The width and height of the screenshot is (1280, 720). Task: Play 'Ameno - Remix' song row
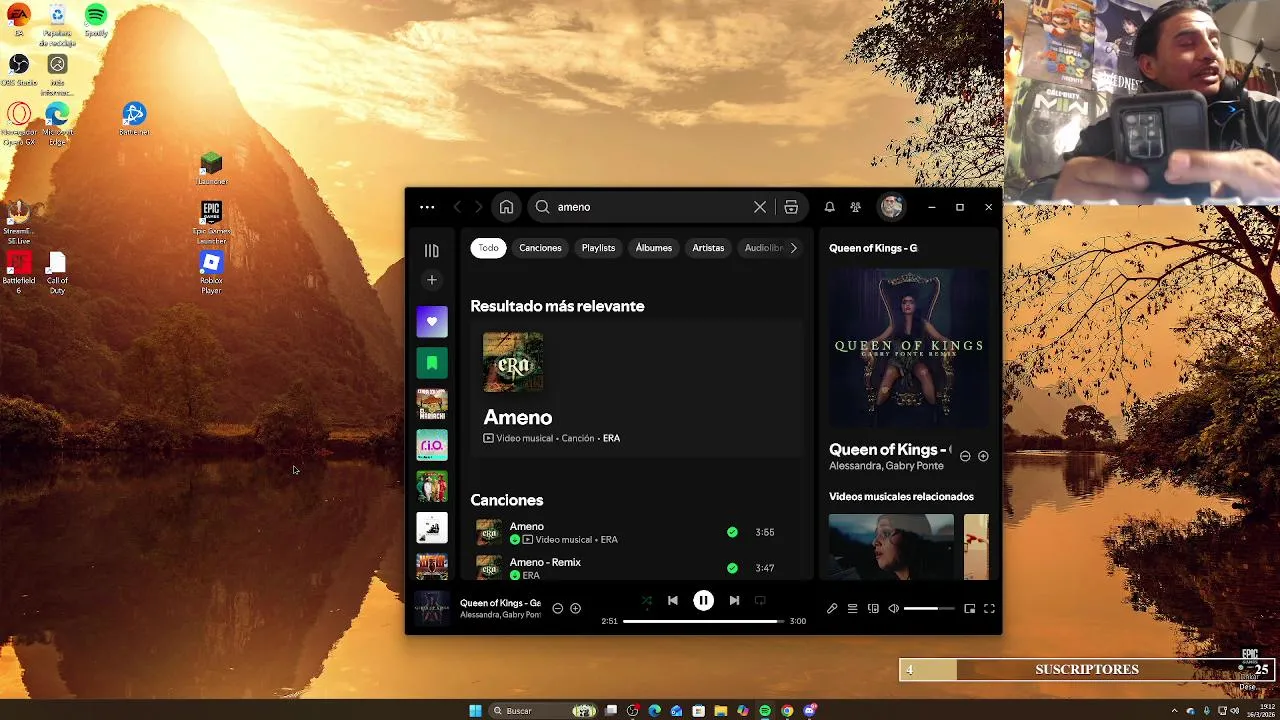637,568
